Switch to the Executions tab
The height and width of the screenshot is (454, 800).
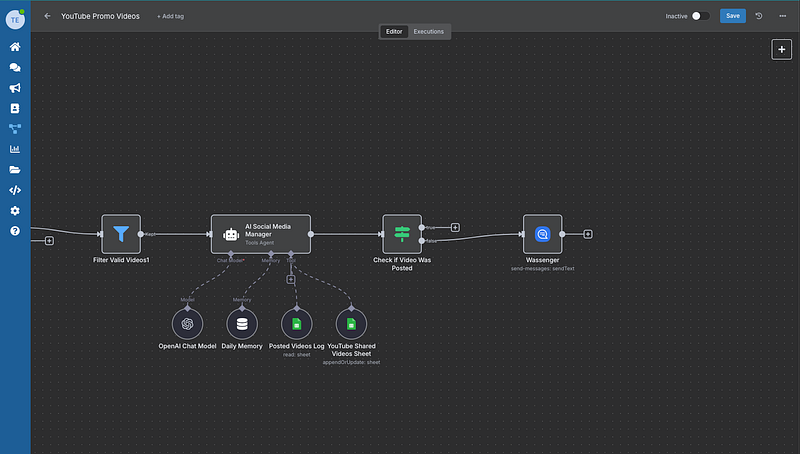(428, 32)
